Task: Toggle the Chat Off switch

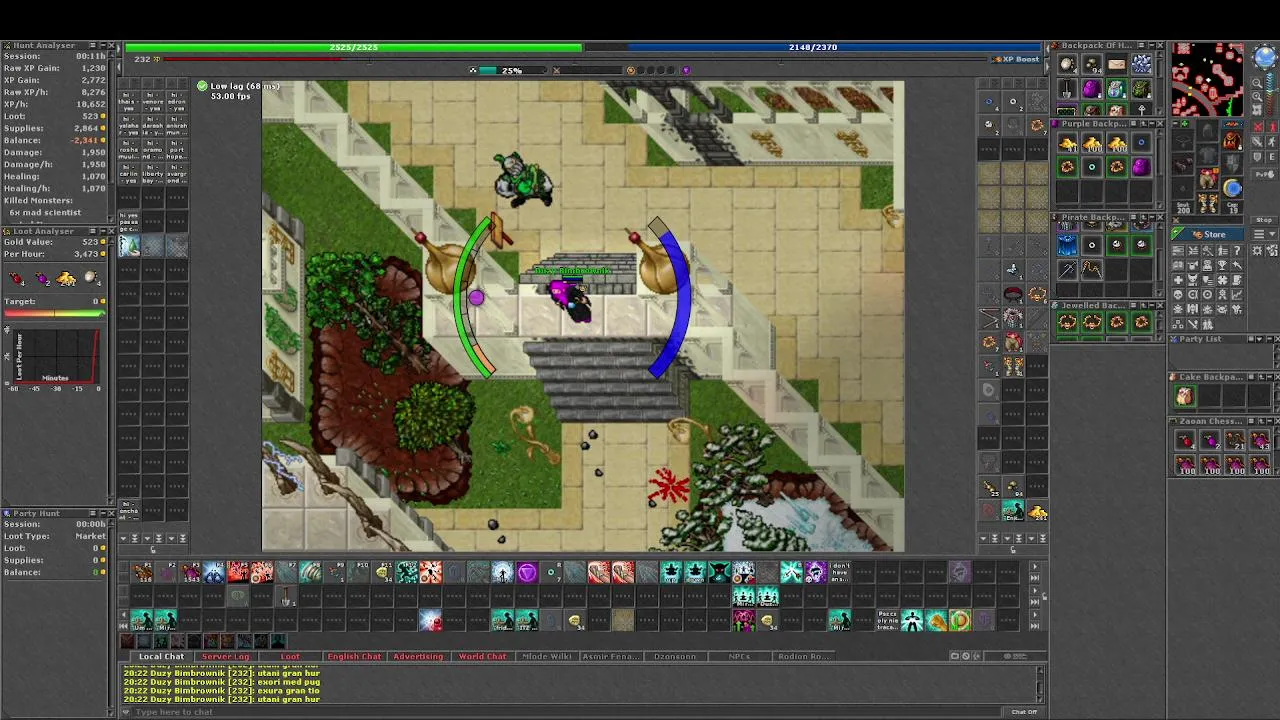Action: point(1024,712)
